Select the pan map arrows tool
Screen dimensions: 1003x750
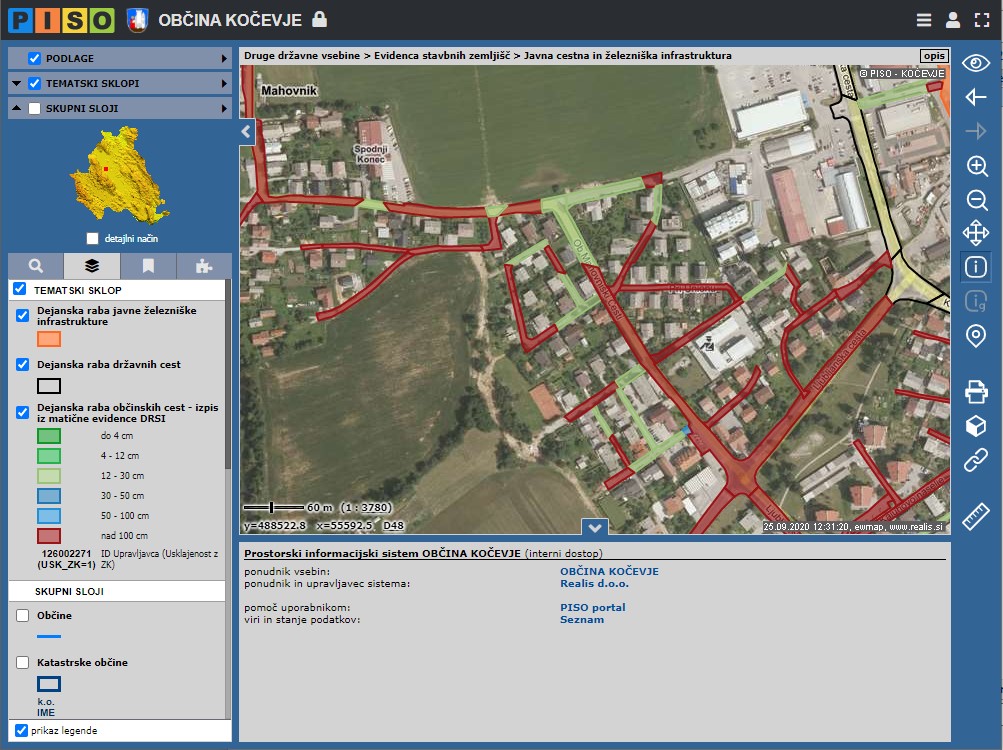(976, 234)
